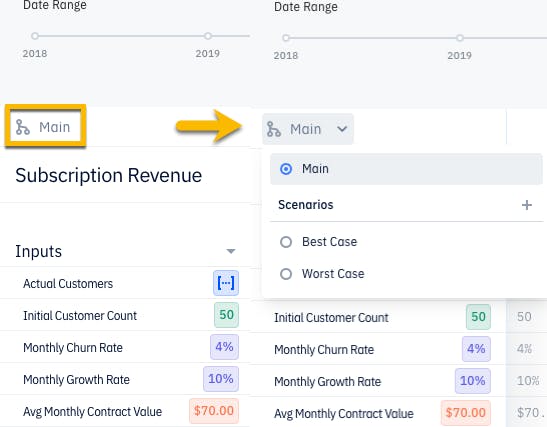Click the left panel 10% Monthly Growth chip
Screen dimensions: 547x427
[x=221, y=379]
